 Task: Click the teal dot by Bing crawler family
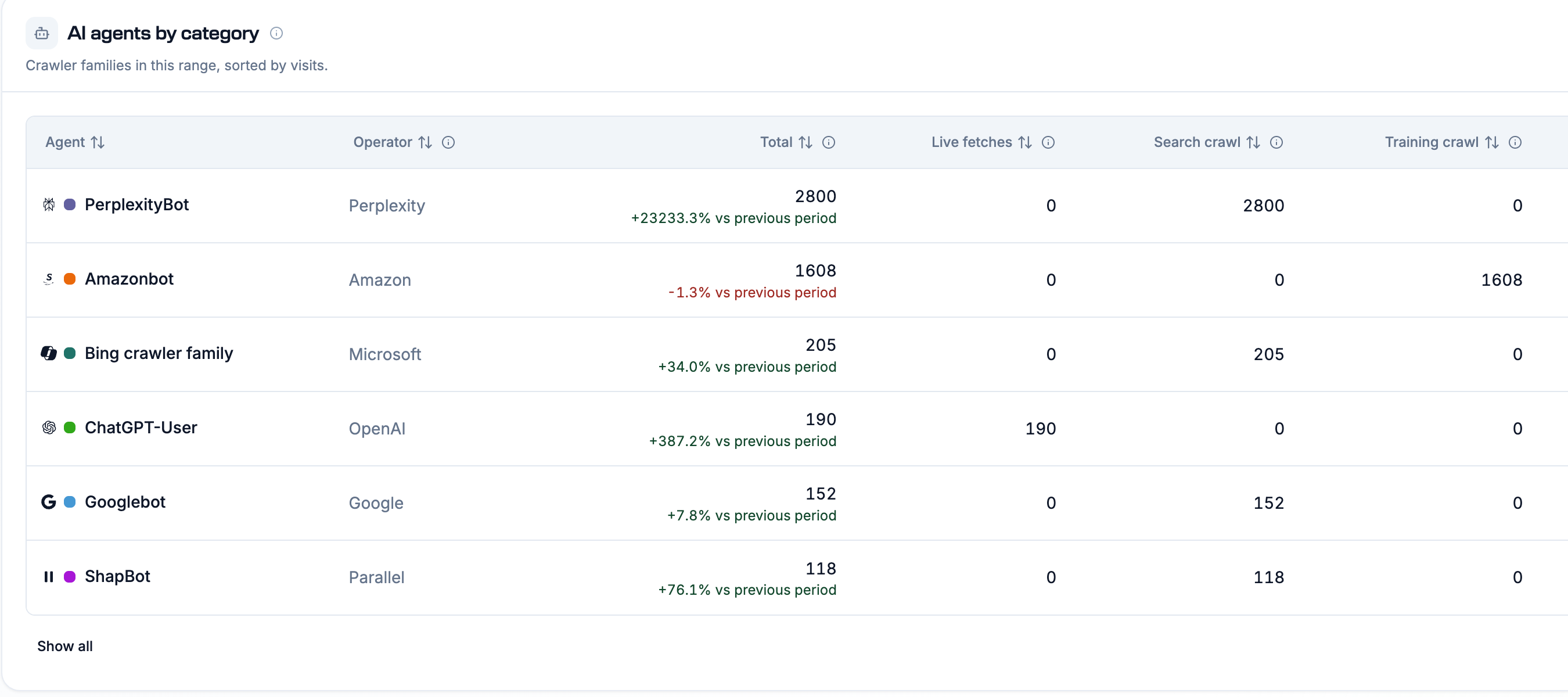pyautogui.click(x=70, y=353)
